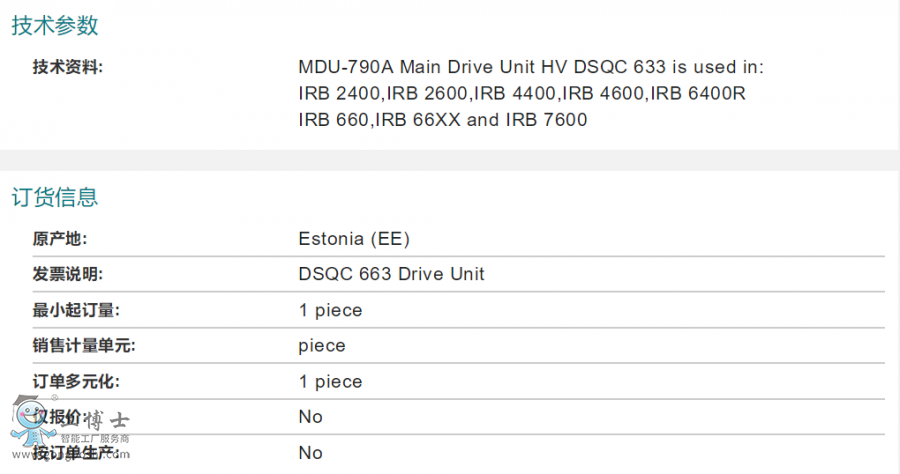Screen dimensions: 900x474
Task: Click the 订货信息 section heading
Action: tap(55, 197)
